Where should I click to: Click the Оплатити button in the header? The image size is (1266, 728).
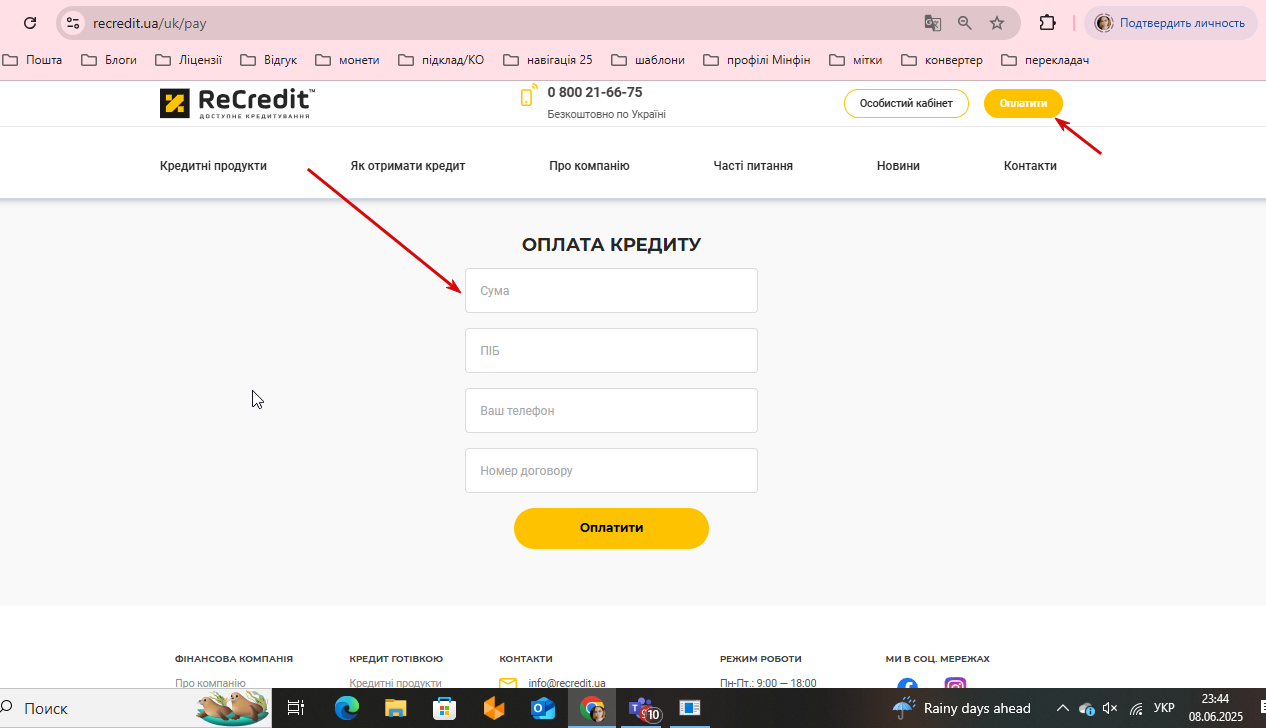point(1023,104)
